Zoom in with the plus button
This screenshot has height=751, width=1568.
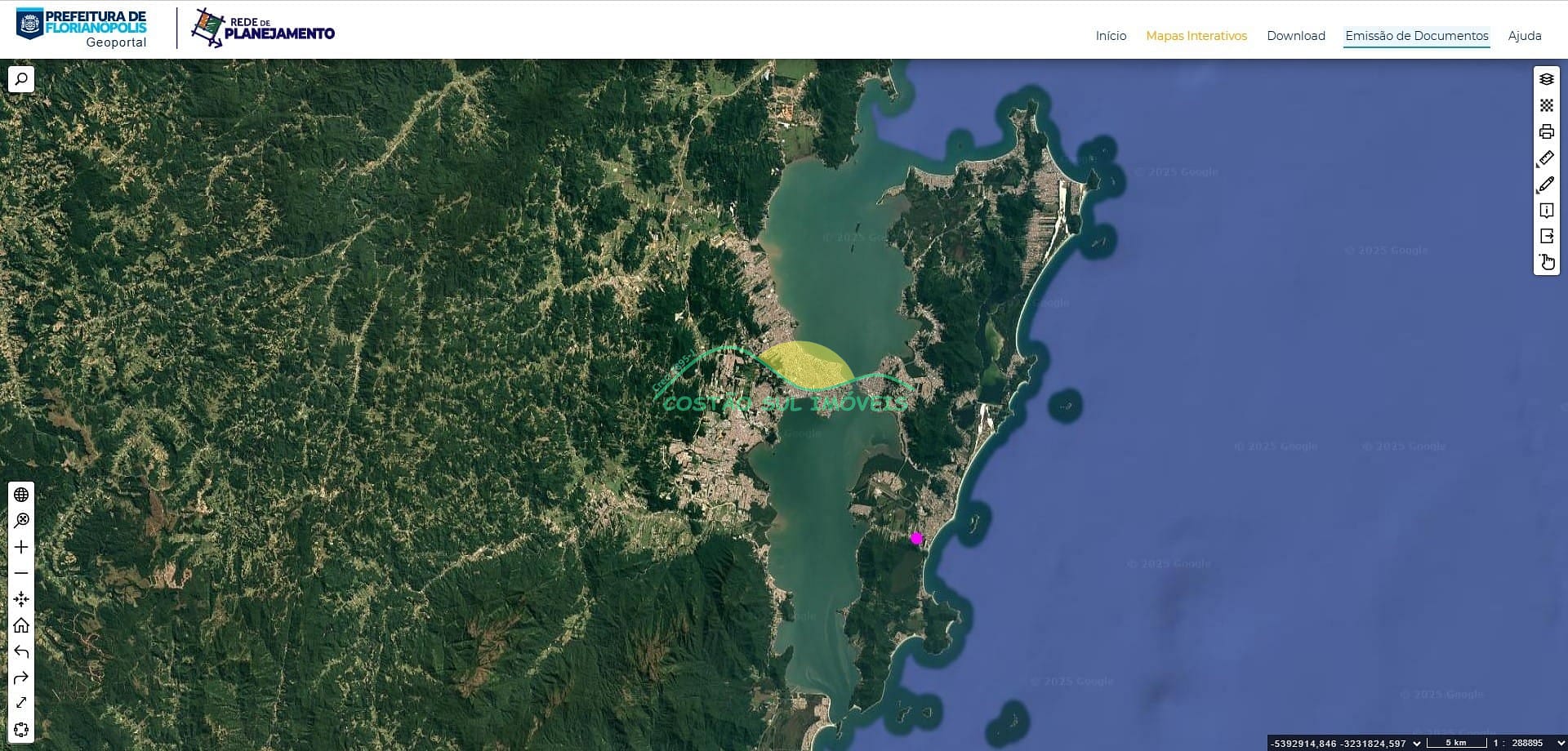point(21,547)
